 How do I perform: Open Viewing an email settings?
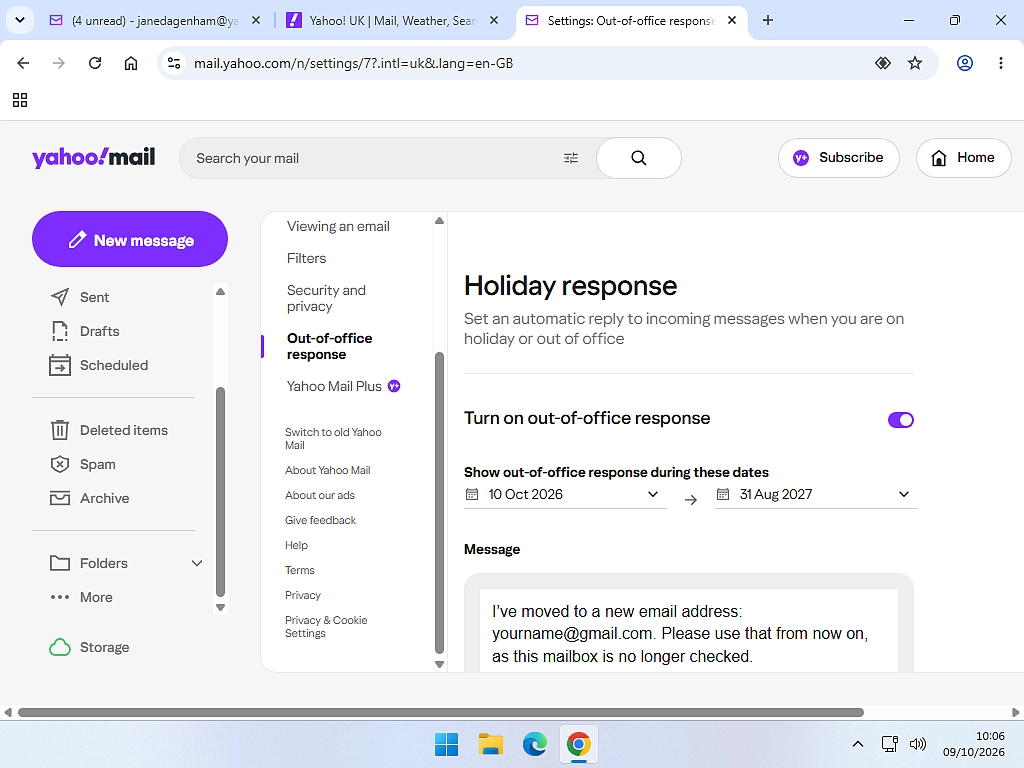(338, 227)
